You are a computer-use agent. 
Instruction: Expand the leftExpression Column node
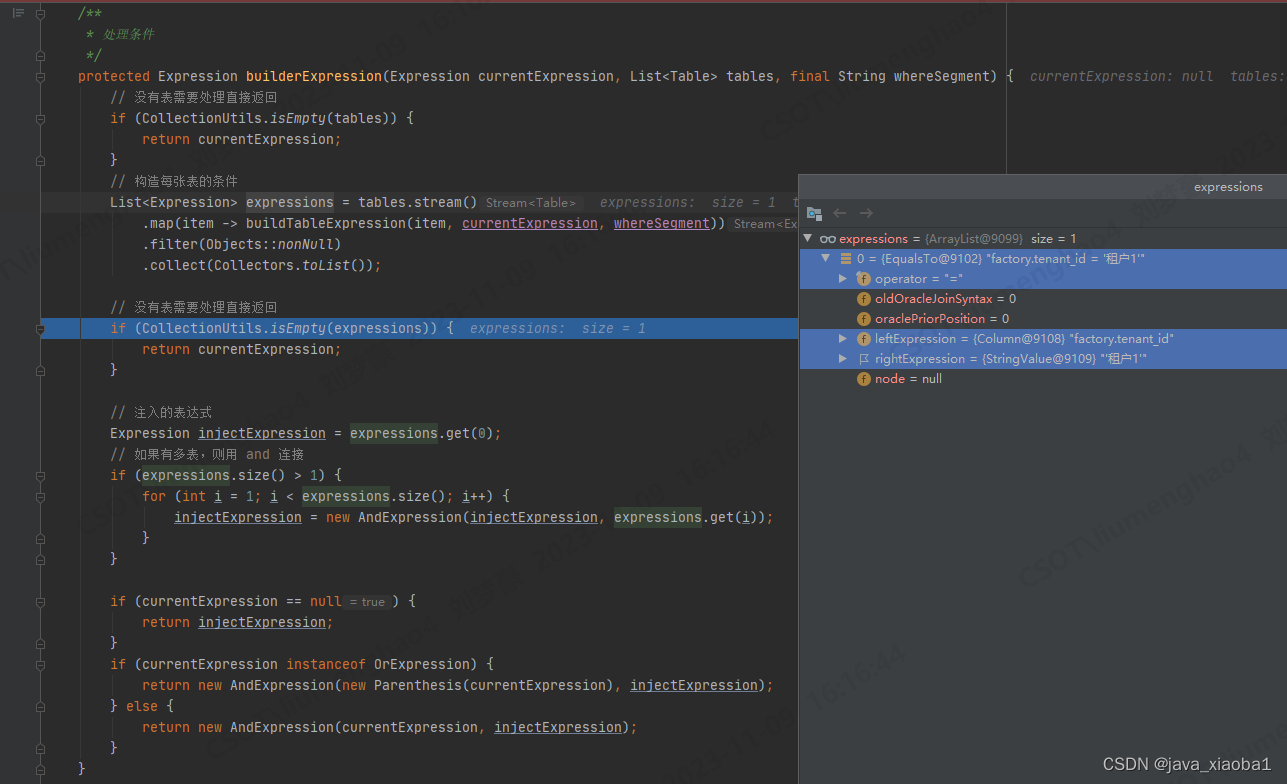pos(845,338)
